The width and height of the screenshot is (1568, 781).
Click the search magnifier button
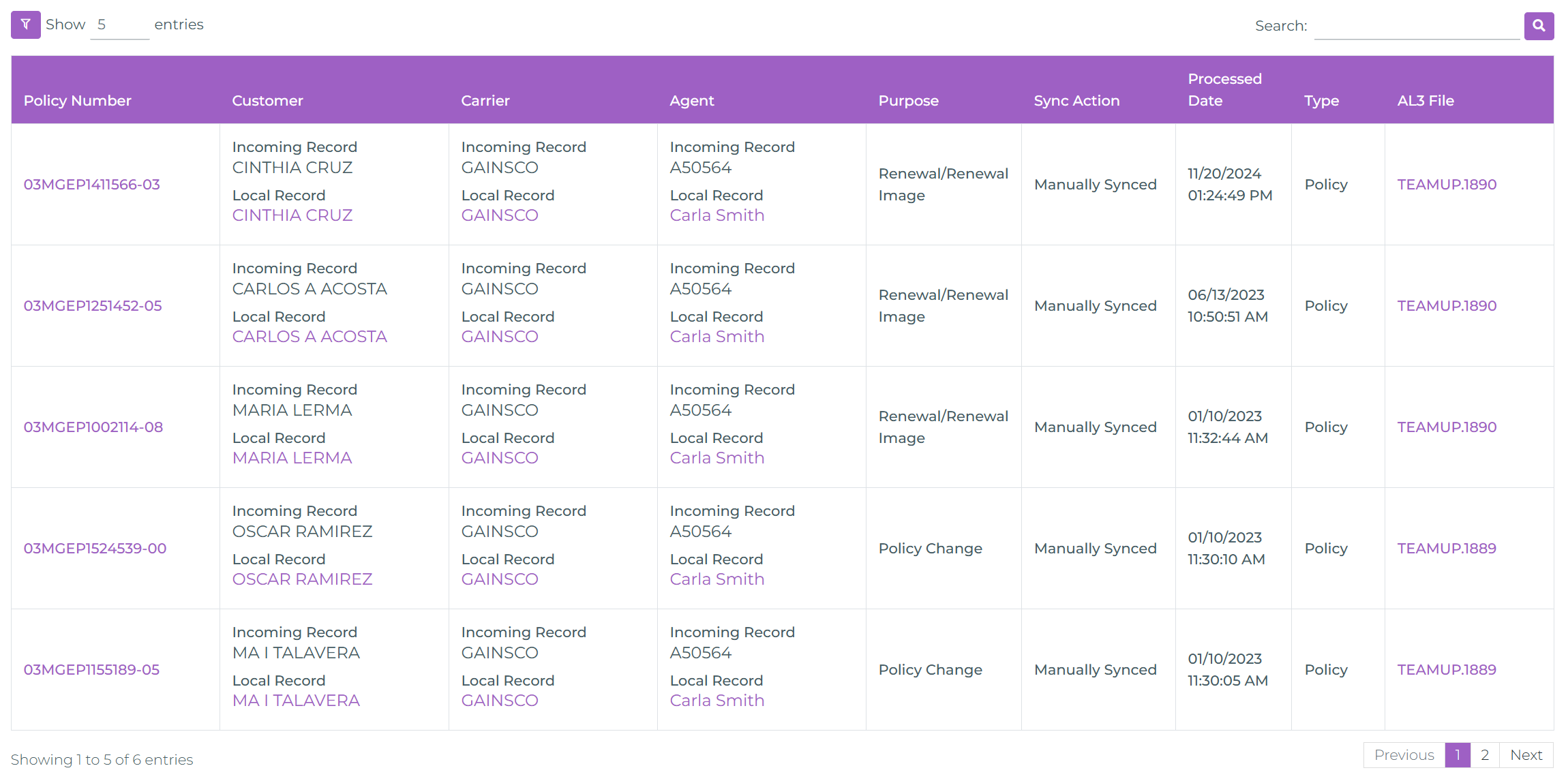pos(1539,26)
